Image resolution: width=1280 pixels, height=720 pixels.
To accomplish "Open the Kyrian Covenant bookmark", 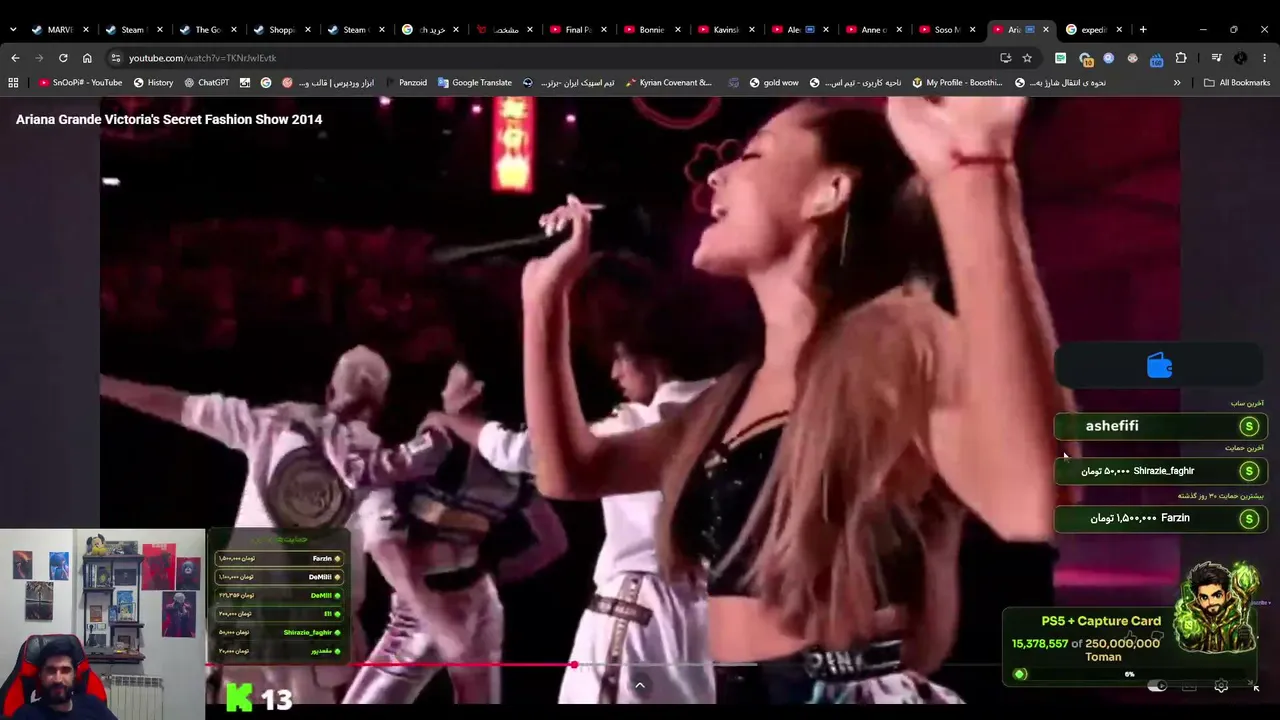I will (x=669, y=83).
